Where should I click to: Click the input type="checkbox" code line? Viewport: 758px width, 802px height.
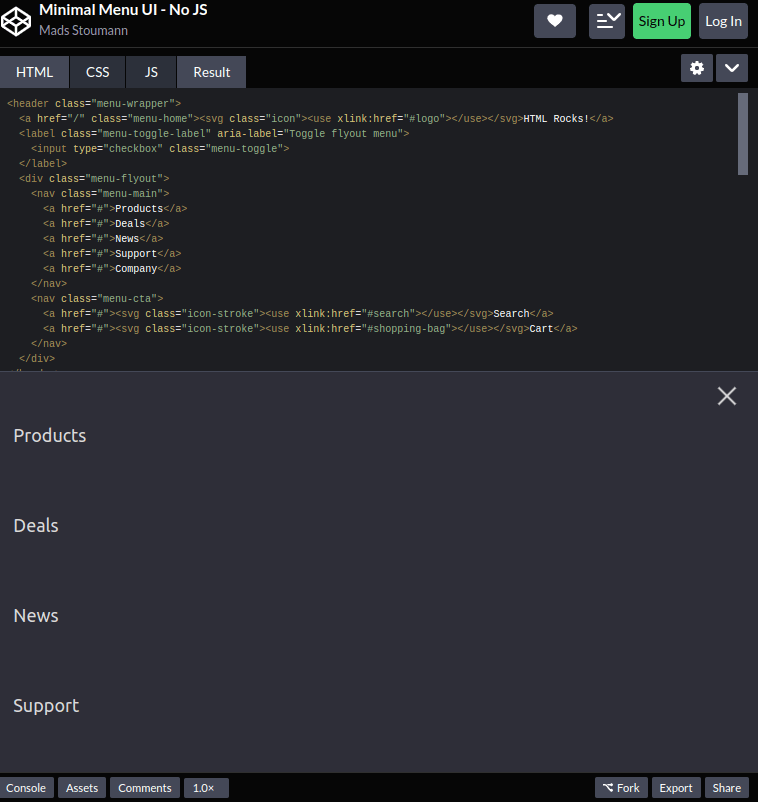point(160,148)
